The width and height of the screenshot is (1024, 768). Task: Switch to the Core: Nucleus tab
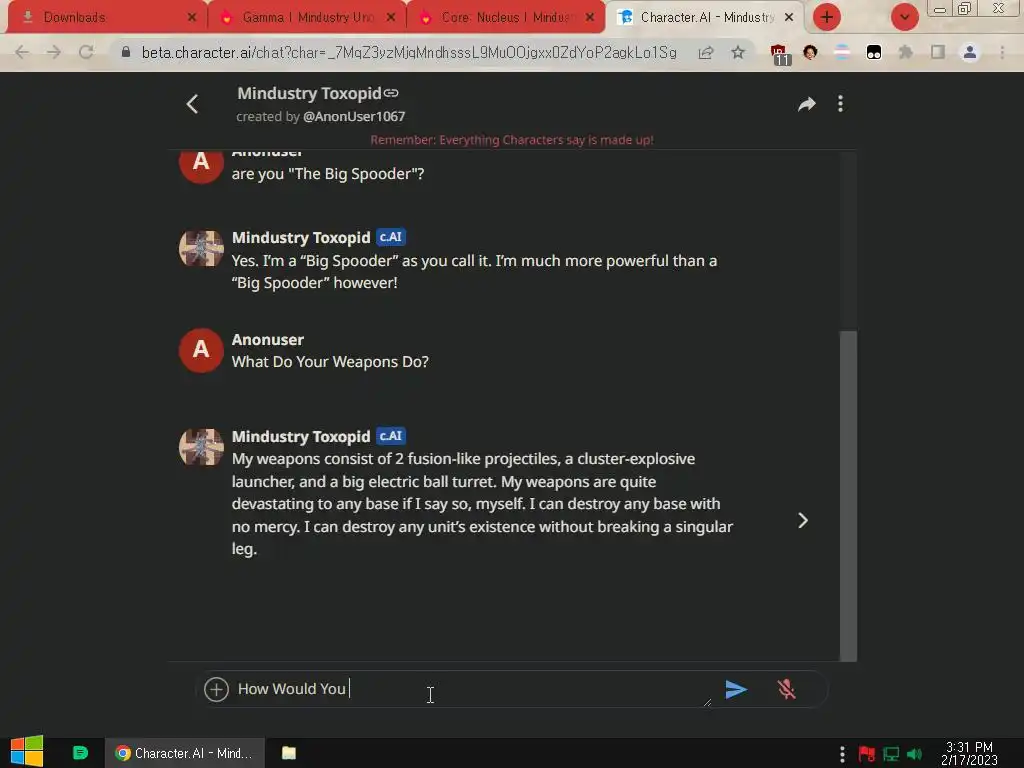pyautogui.click(x=506, y=18)
